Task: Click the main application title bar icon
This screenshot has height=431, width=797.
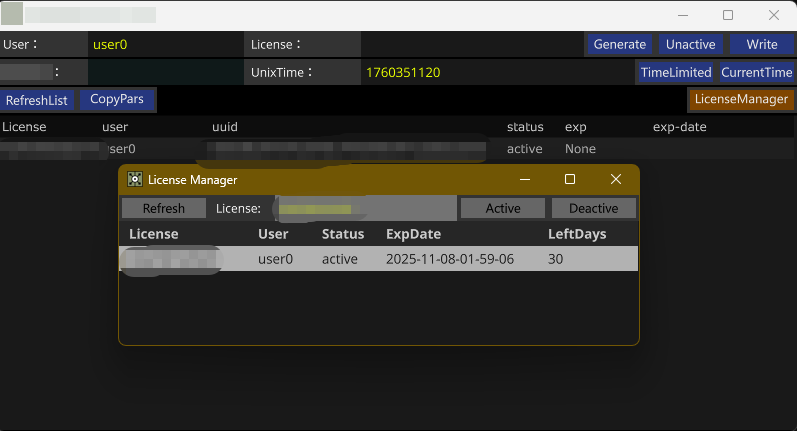Action: pyautogui.click(x=12, y=15)
